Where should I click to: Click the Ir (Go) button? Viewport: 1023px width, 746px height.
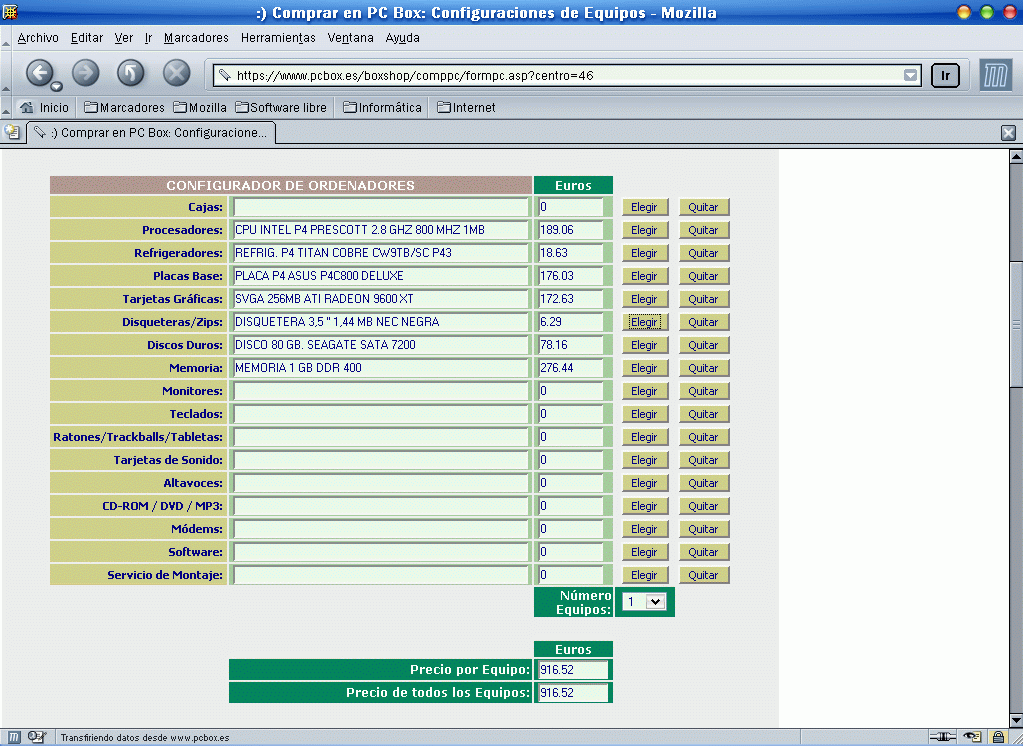(x=945, y=76)
